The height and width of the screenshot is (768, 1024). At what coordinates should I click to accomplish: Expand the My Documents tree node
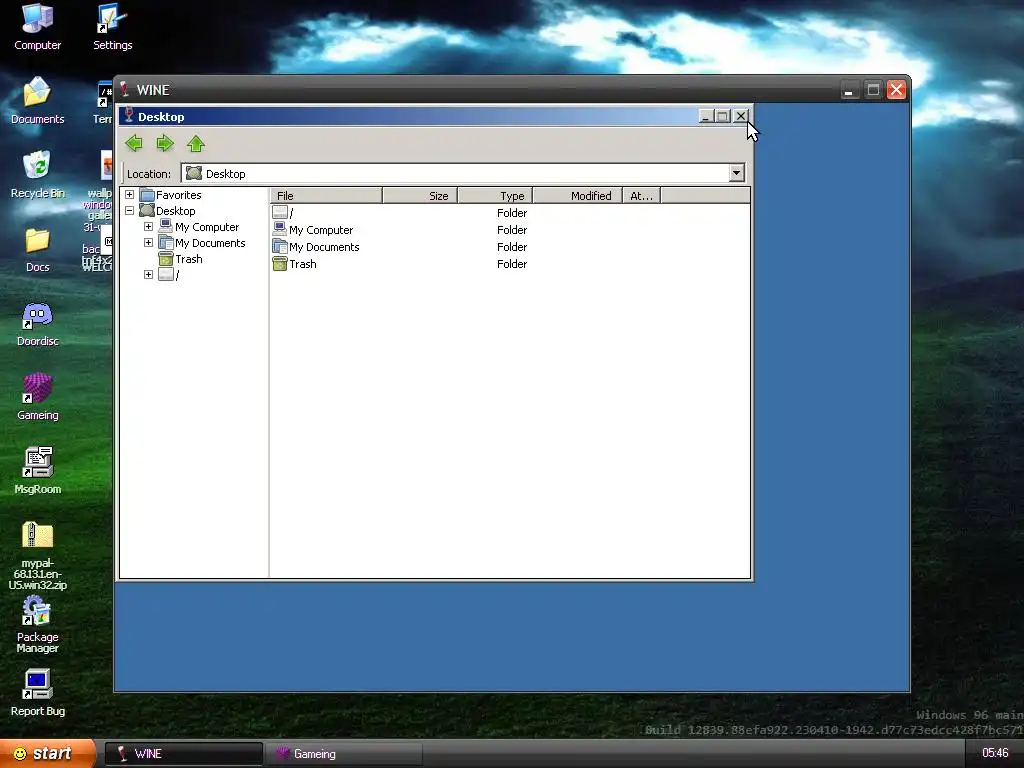tap(148, 242)
